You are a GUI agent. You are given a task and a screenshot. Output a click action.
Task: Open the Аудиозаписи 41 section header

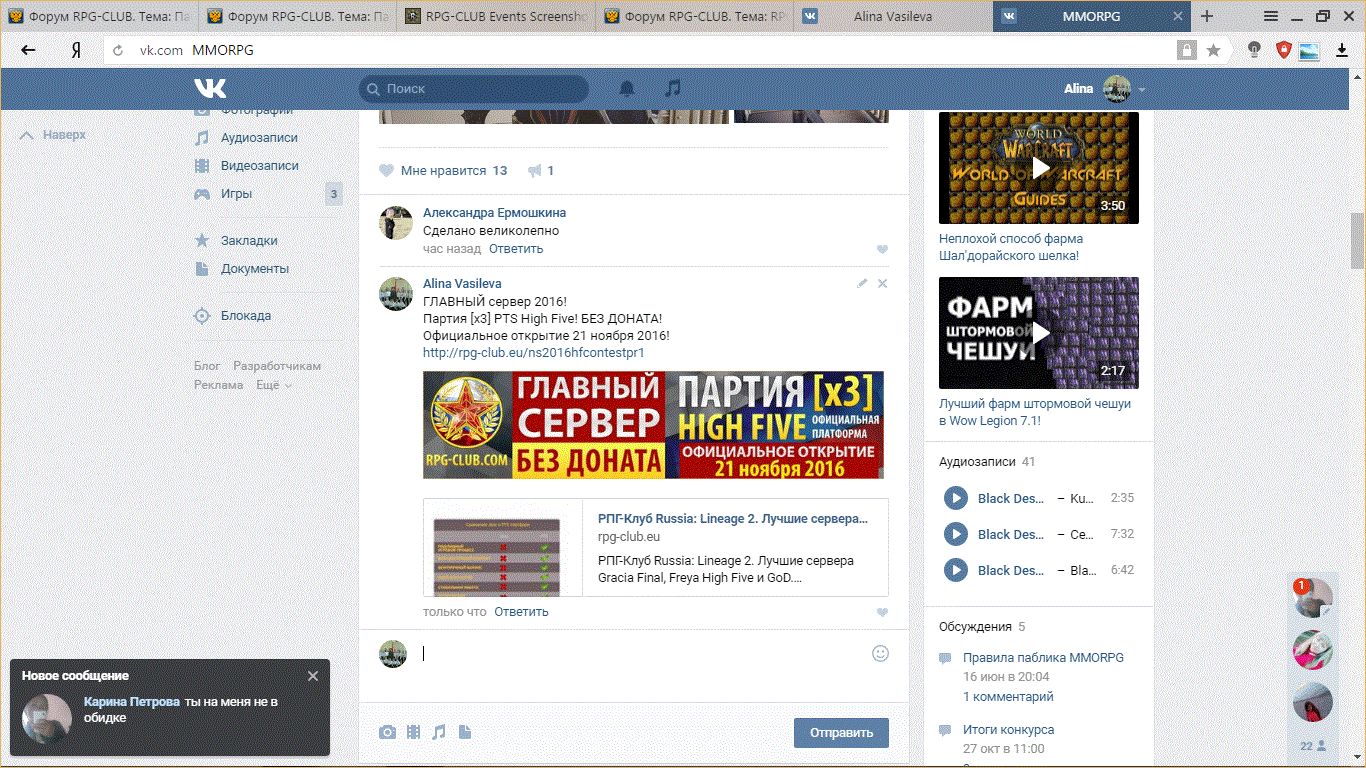tap(987, 462)
